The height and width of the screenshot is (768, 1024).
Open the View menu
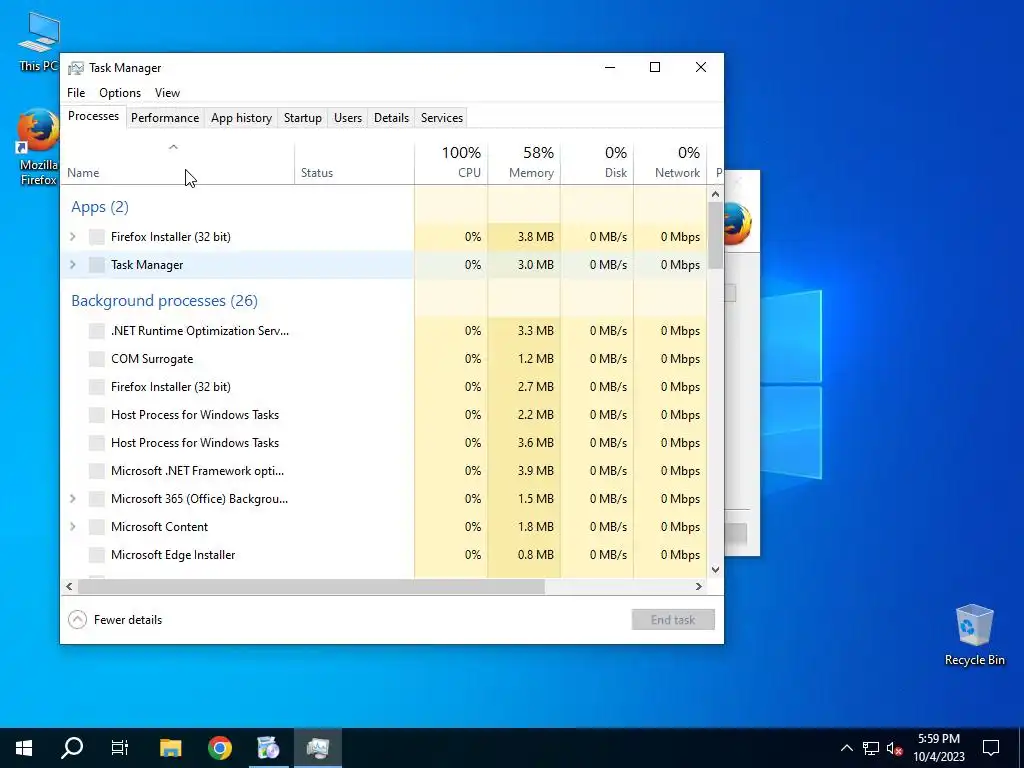pyautogui.click(x=167, y=93)
